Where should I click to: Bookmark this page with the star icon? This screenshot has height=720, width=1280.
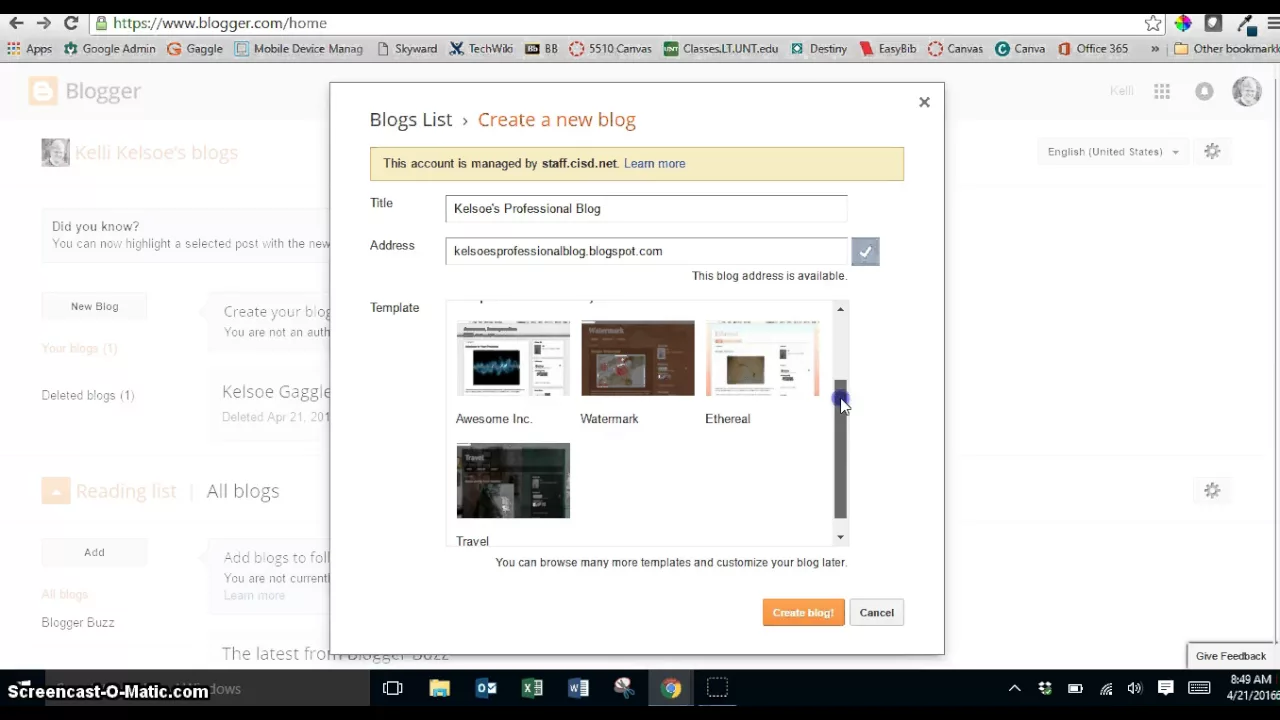1153,22
